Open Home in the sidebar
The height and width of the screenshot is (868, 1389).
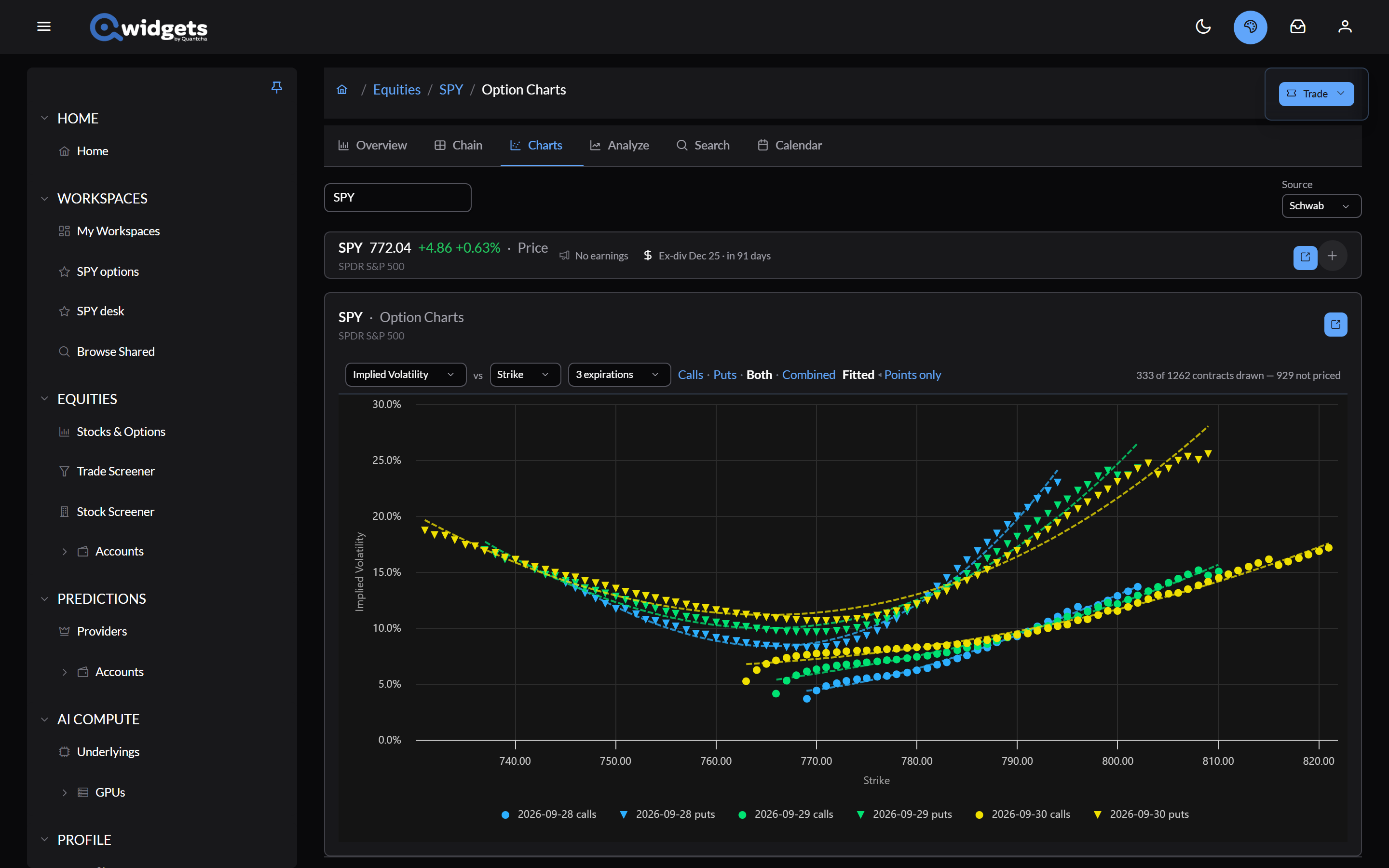(84, 151)
